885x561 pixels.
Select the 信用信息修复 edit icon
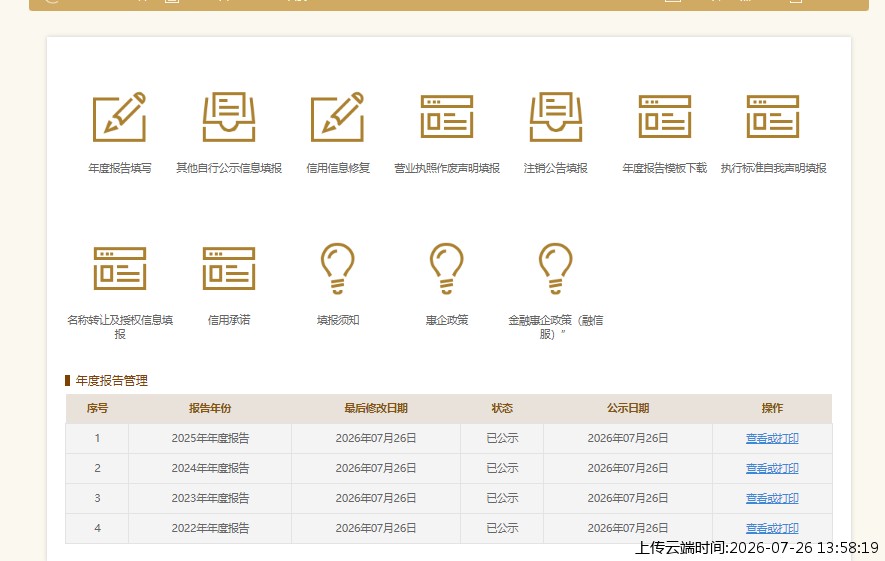(338, 117)
